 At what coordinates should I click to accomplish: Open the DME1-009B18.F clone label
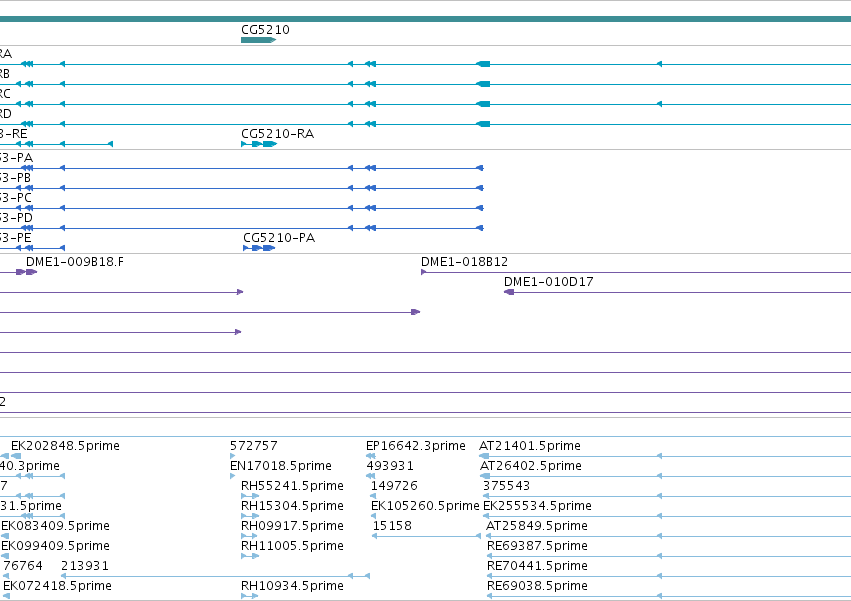pyautogui.click(x=75, y=262)
